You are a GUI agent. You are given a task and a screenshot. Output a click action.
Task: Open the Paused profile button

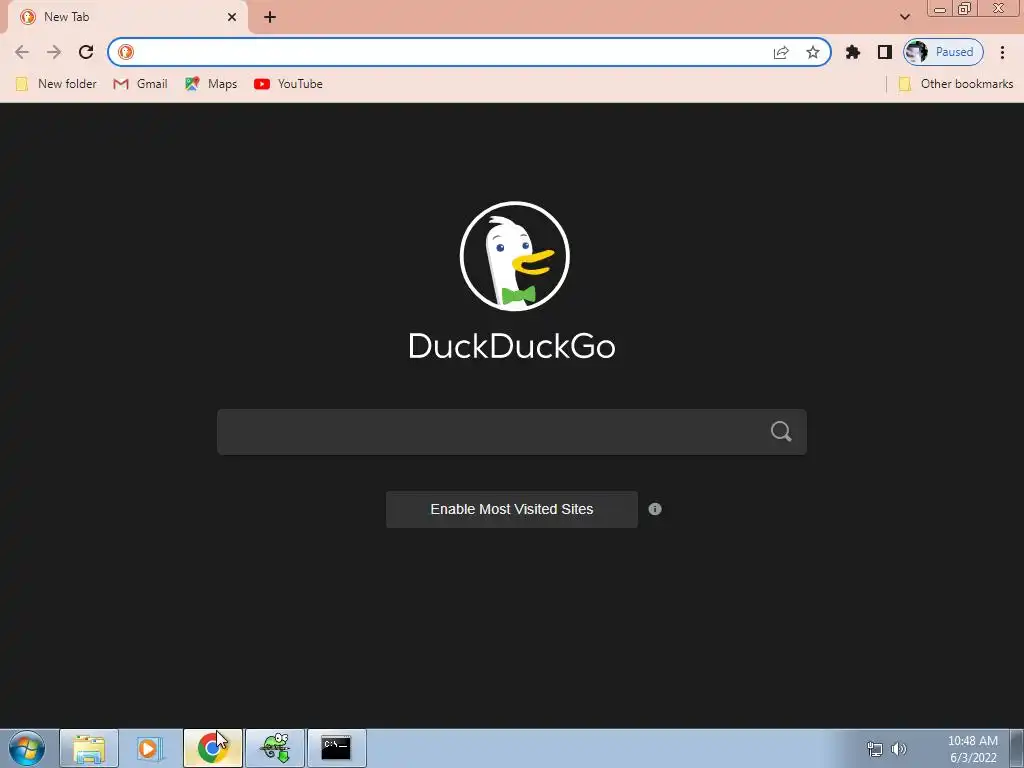point(943,52)
